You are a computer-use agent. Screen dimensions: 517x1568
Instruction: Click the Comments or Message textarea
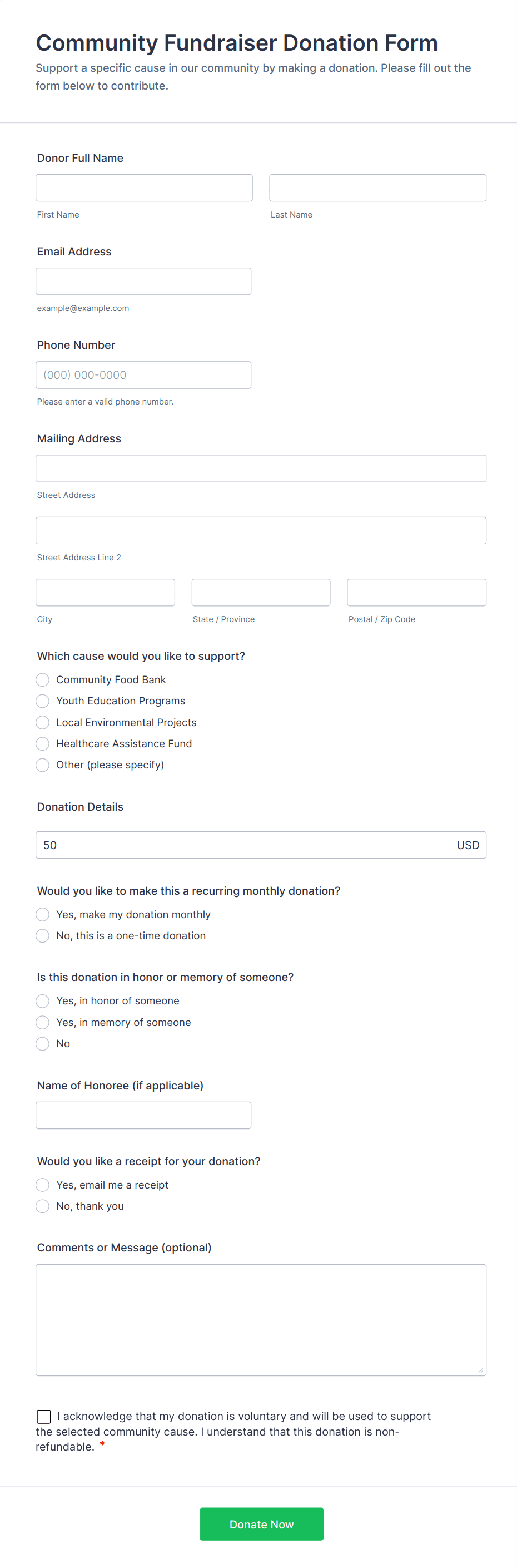click(x=261, y=1320)
